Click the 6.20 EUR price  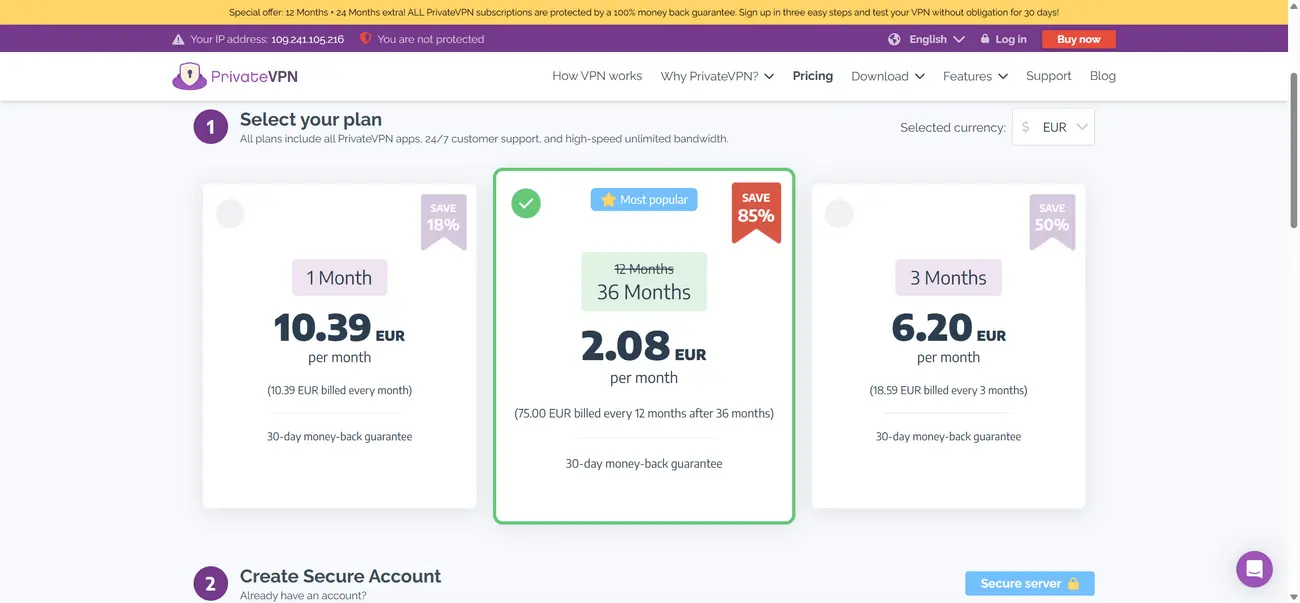click(948, 328)
